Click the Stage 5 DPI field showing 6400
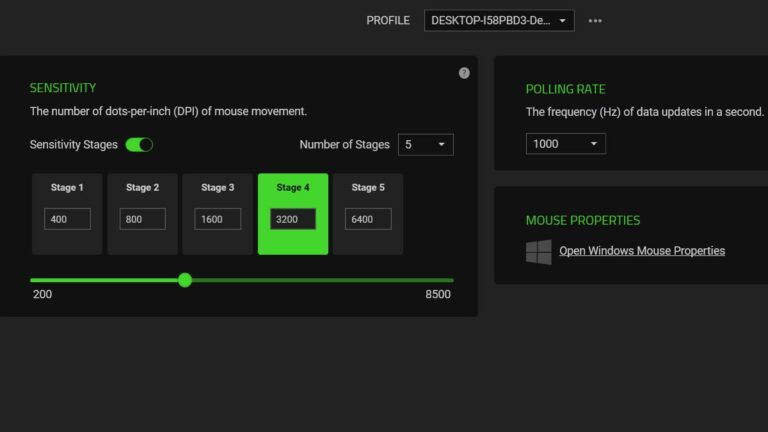This screenshot has width=768, height=432. (367, 219)
